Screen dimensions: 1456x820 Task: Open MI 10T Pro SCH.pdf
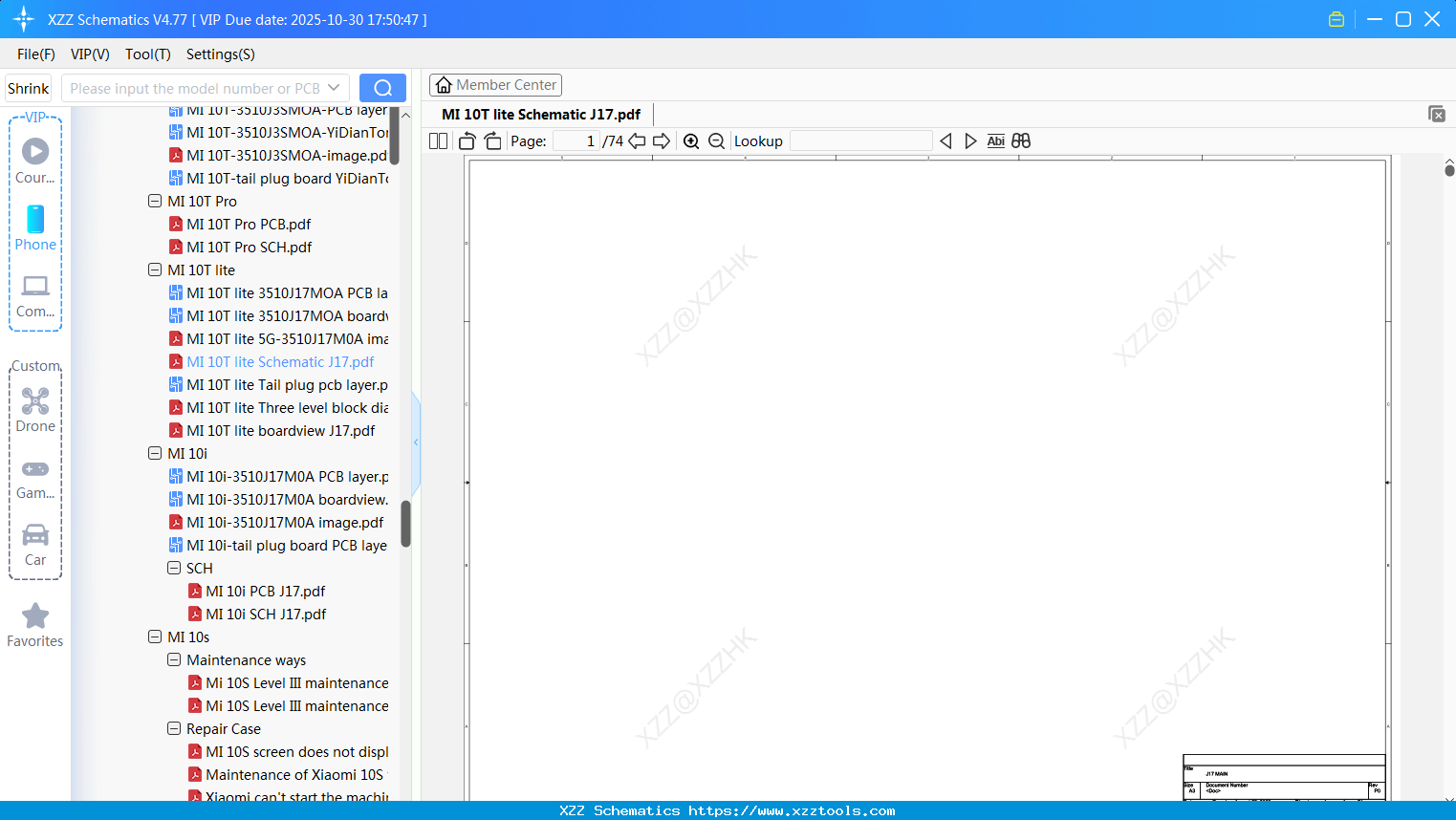(241, 248)
